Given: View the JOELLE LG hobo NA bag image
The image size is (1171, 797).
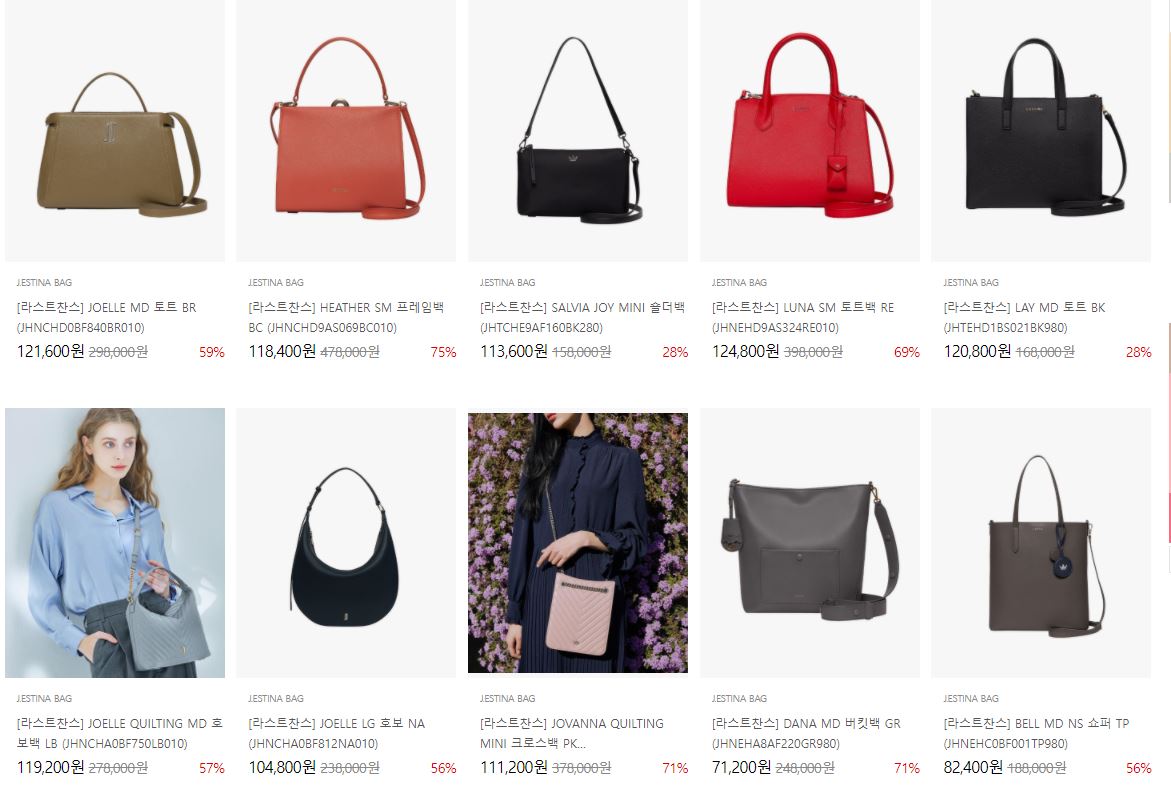Looking at the screenshot, I should pos(347,543).
